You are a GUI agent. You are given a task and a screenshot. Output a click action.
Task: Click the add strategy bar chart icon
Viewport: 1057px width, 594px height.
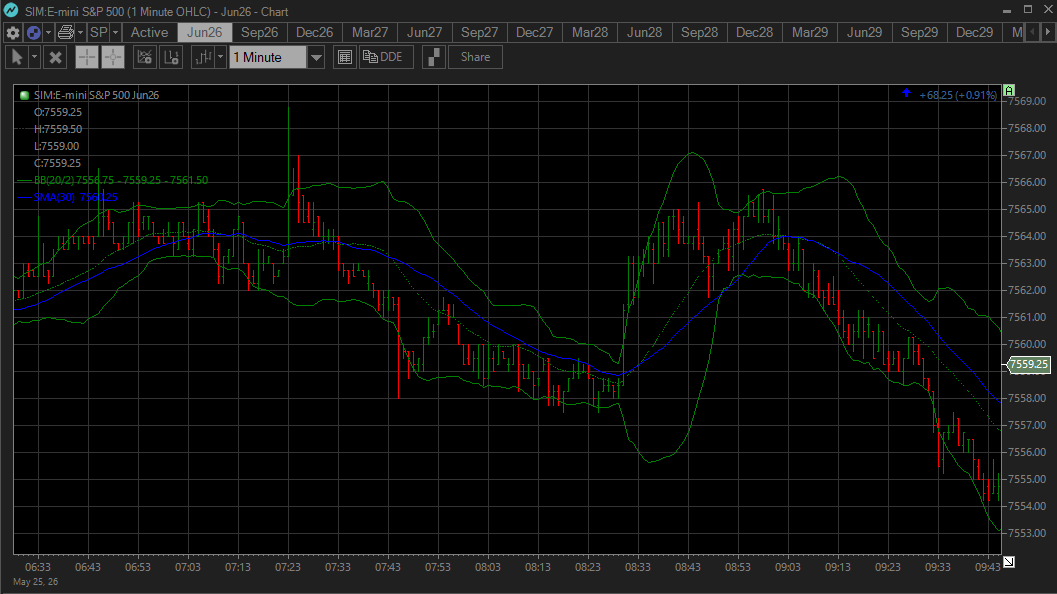pyautogui.click(x=171, y=57)
